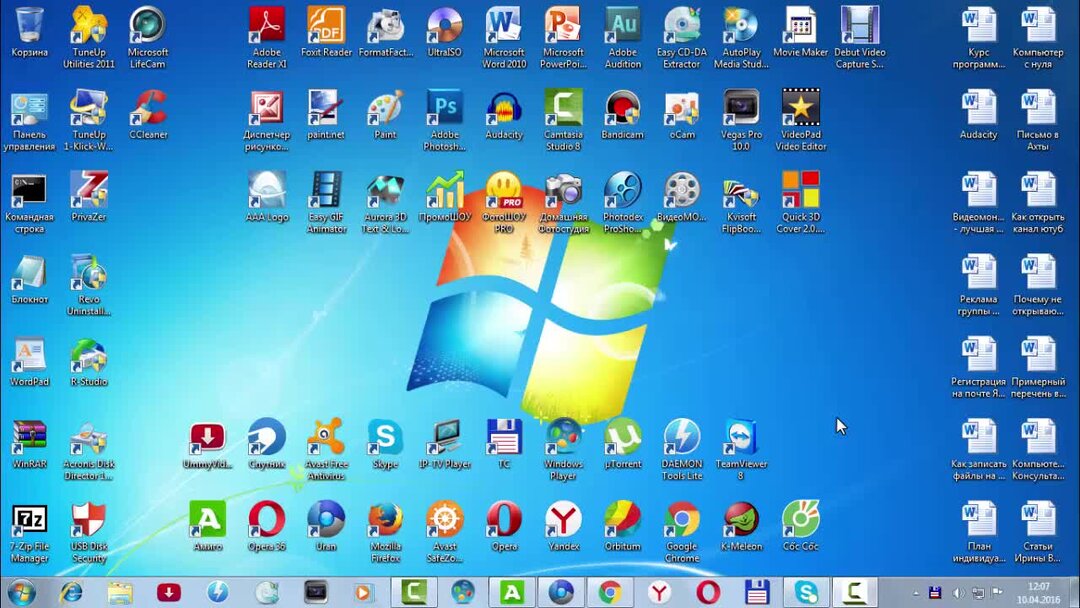This screenshot has width=1080, height=608.
Task: Select Microsoft PowerPoint desktop shortcut
Action: coord(563,38)
